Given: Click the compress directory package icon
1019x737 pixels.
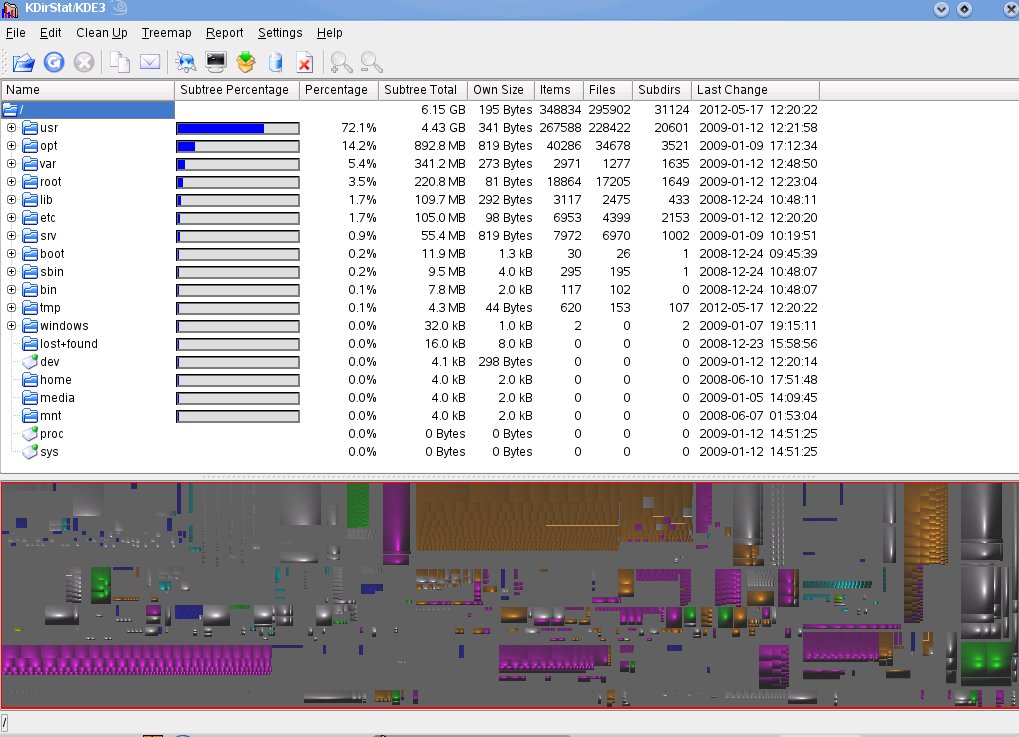Looking at the screenshot, I should click(x=245, y=63).
